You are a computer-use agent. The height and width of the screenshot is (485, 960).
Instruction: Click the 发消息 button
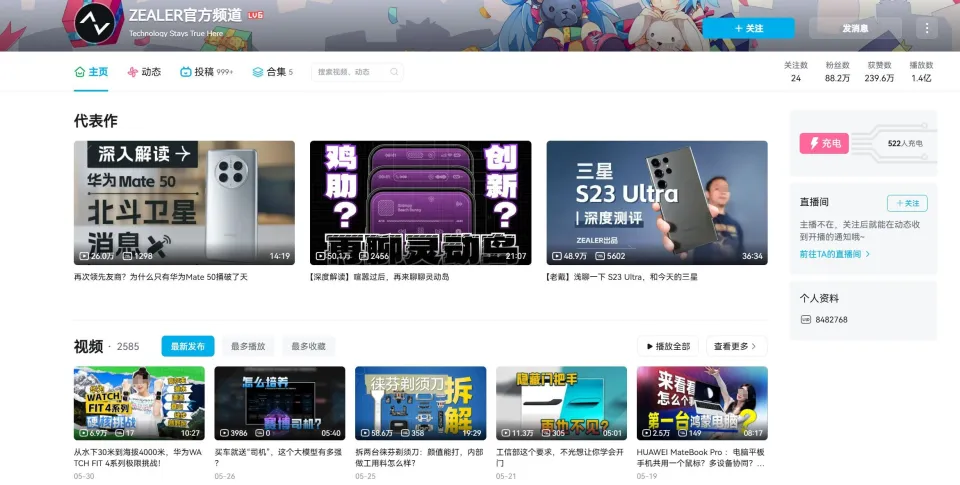point(855,28)
